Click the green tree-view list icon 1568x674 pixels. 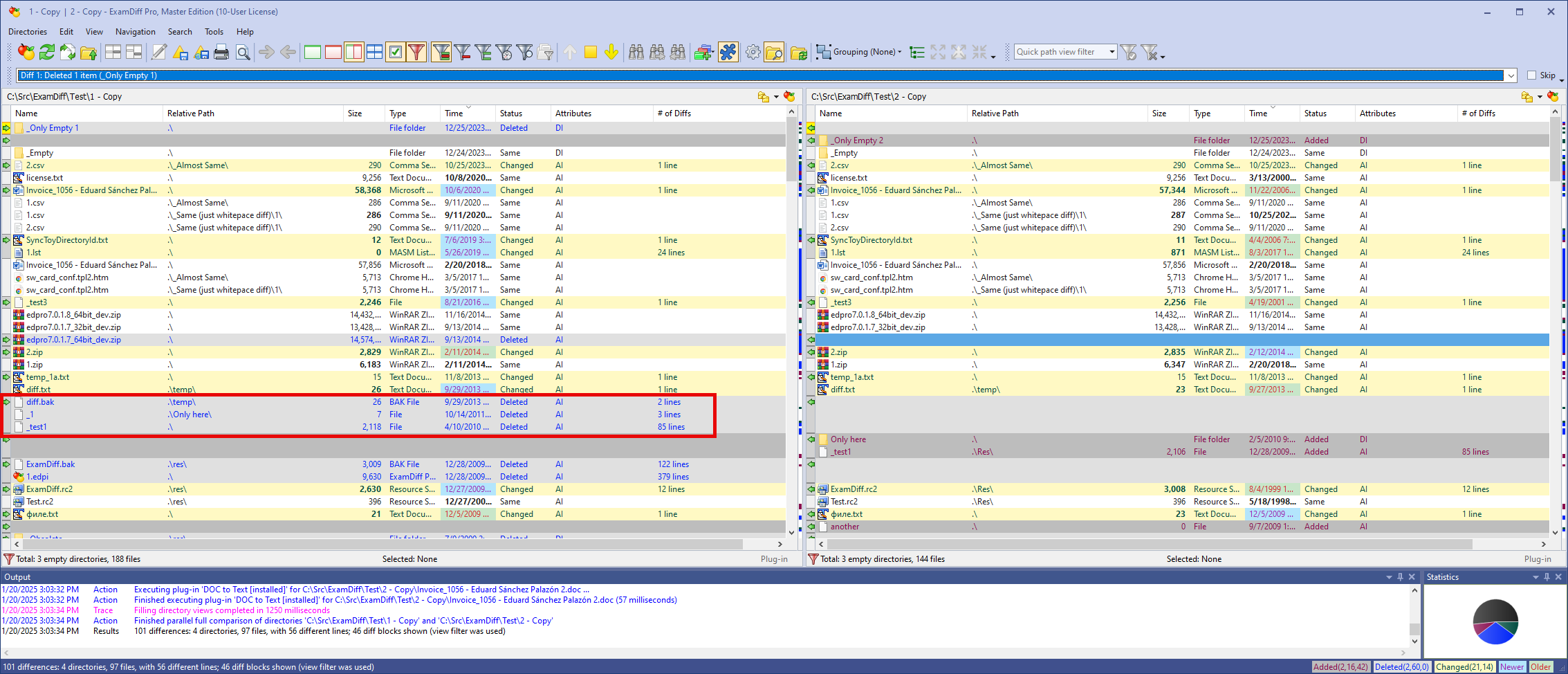tap(917, 52)
